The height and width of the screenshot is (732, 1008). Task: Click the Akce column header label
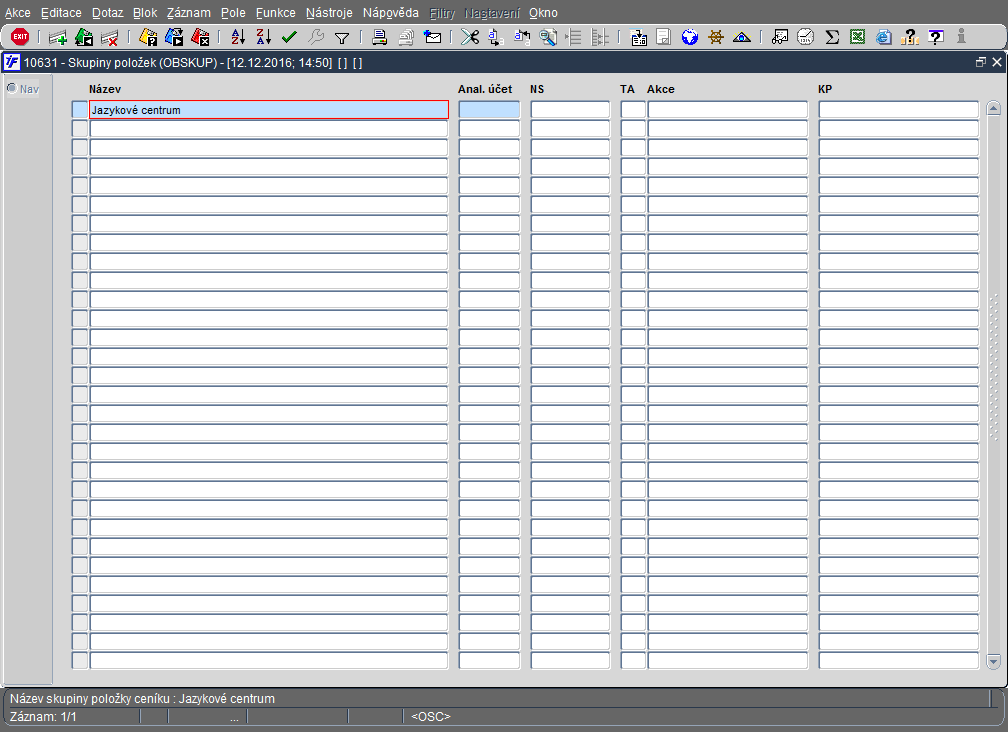click(661, 89)
